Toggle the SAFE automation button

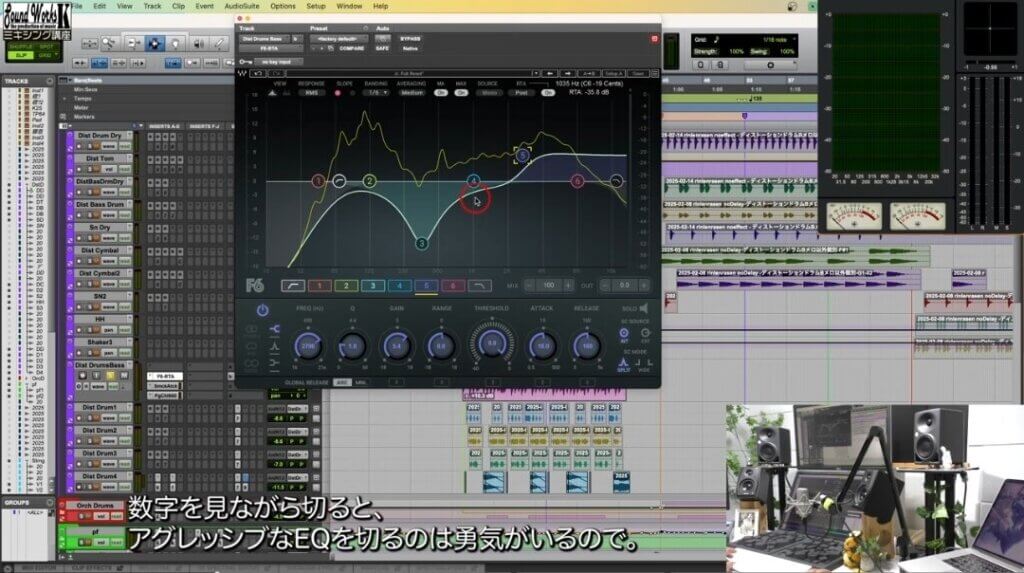(x=382, y=48)
